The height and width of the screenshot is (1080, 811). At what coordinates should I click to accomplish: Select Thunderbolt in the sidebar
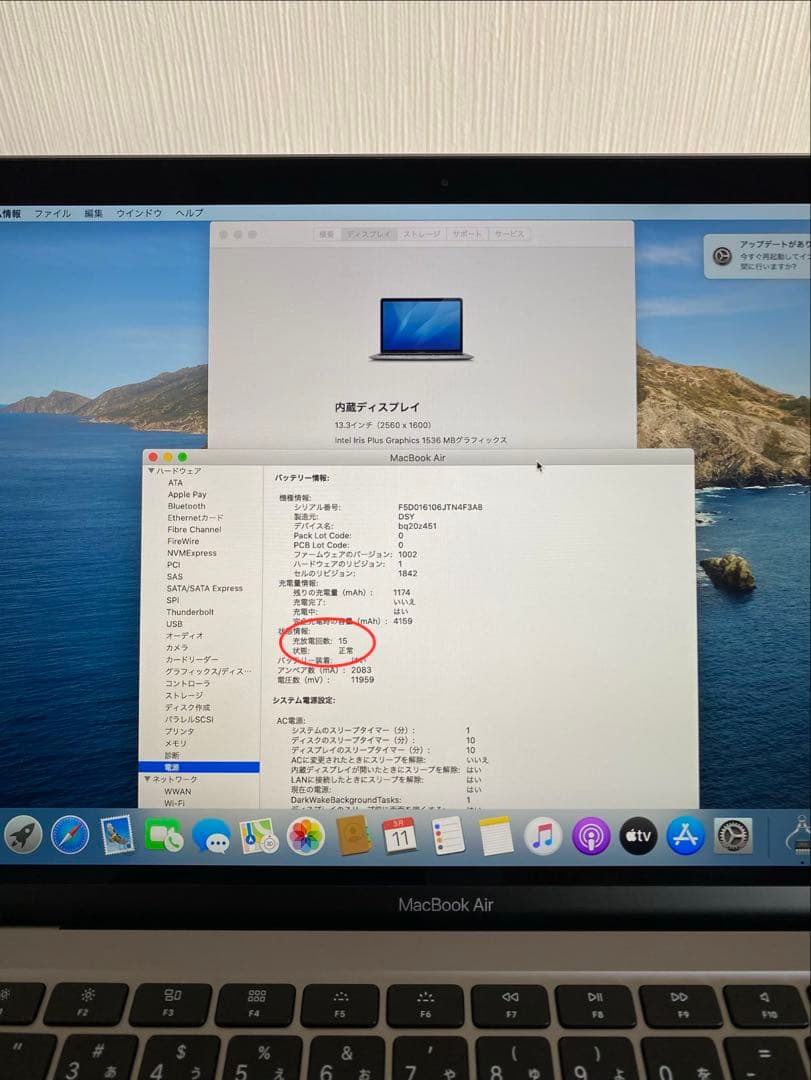coord(190,611)
